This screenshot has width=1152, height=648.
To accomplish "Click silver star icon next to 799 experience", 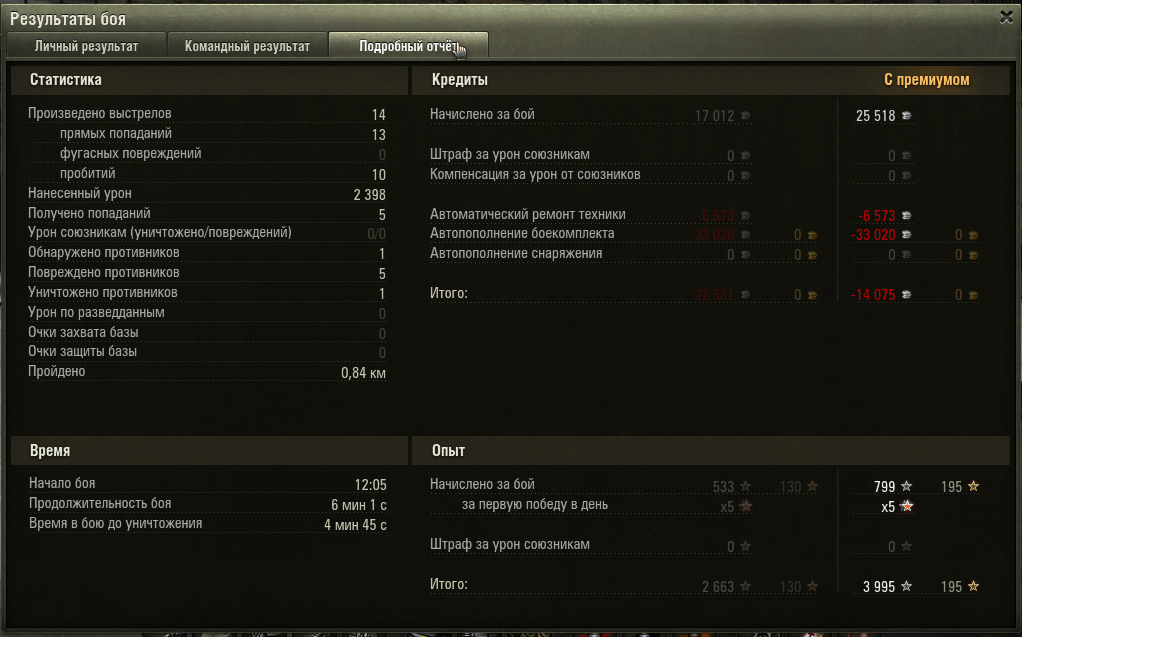I will pos(907,486).
